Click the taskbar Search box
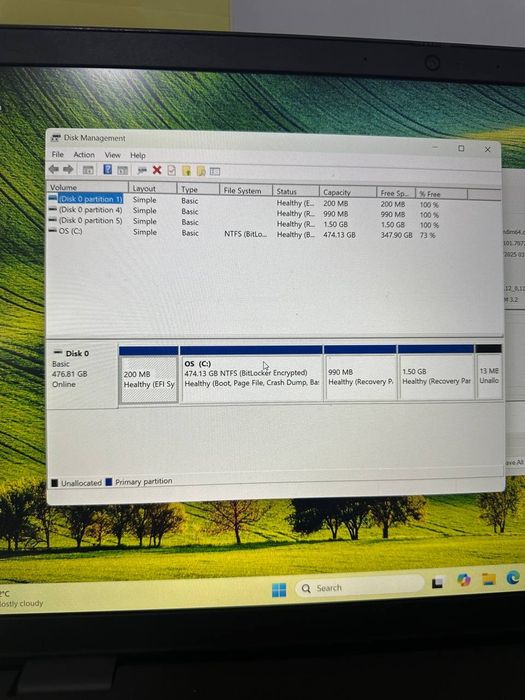Image resolution: width=525 pixels, height=700 pixels. click(359, 587)
